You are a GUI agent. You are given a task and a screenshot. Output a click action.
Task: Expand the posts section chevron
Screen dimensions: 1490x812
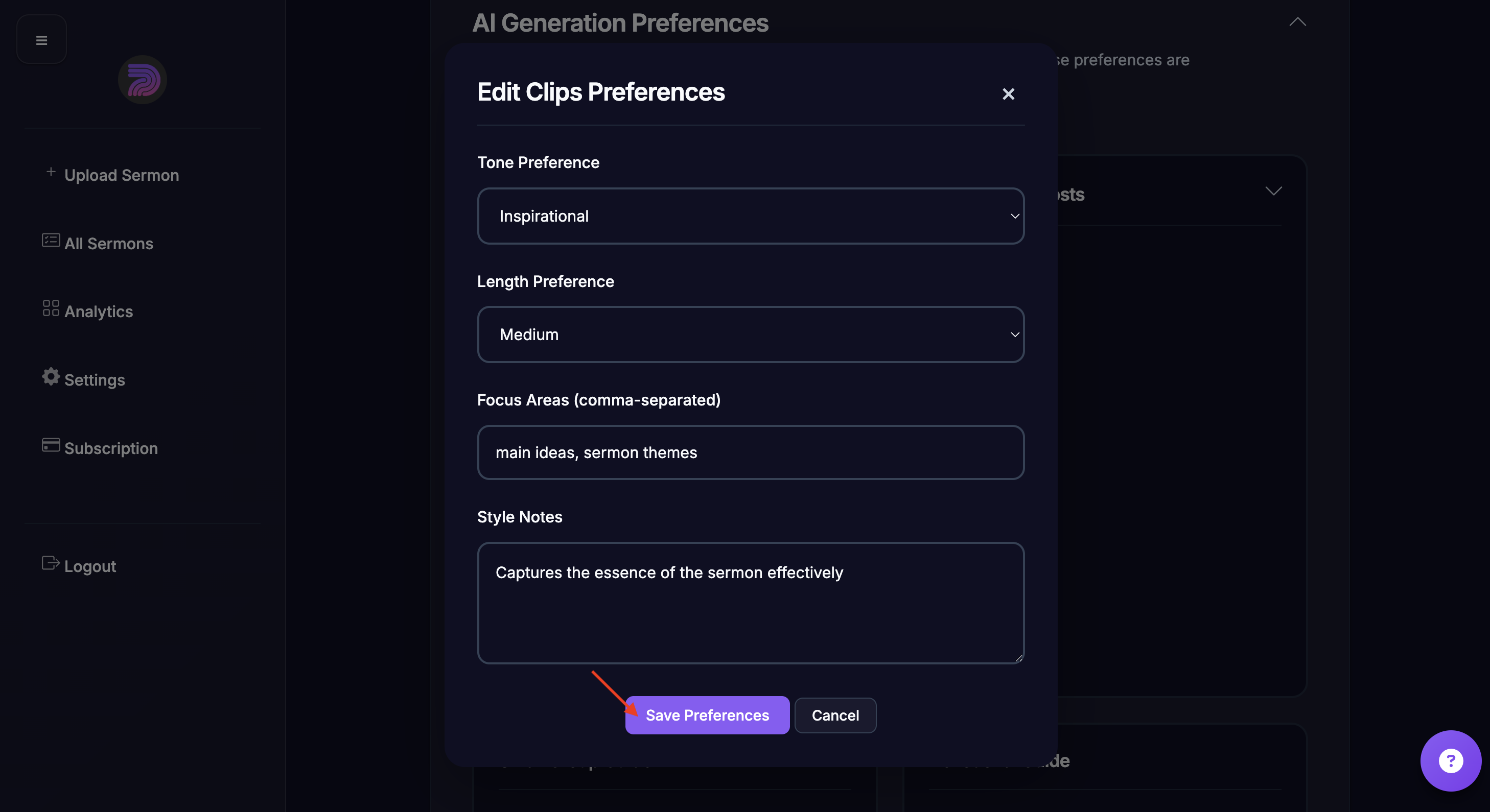tap(1273, 192)
